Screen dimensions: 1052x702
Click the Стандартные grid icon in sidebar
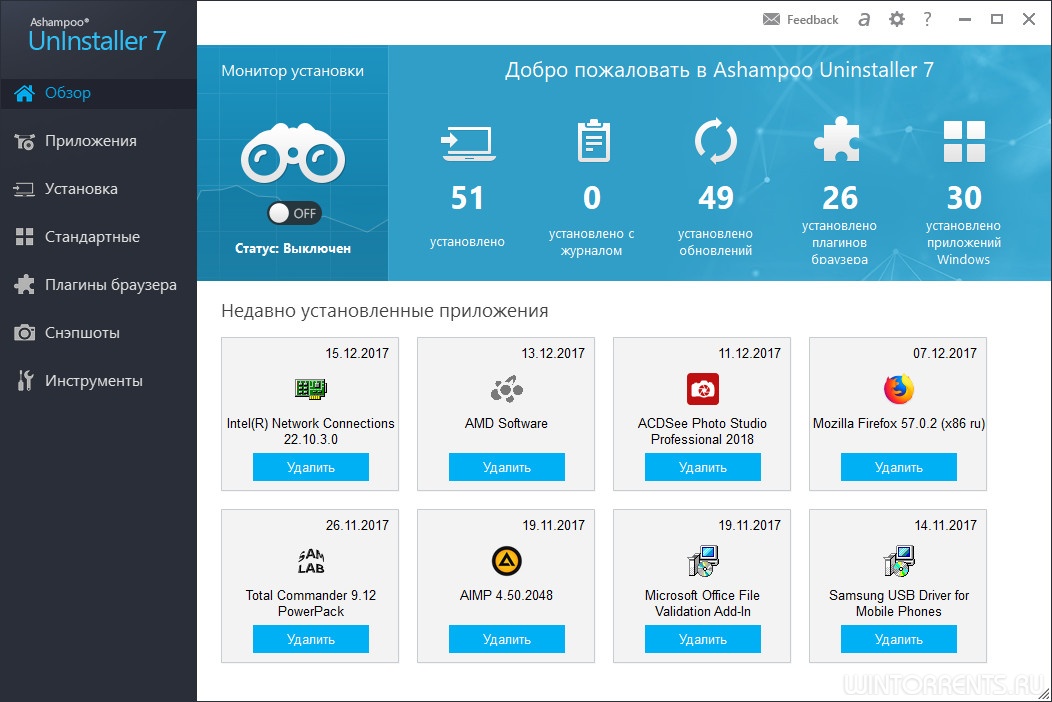[24, 237]
